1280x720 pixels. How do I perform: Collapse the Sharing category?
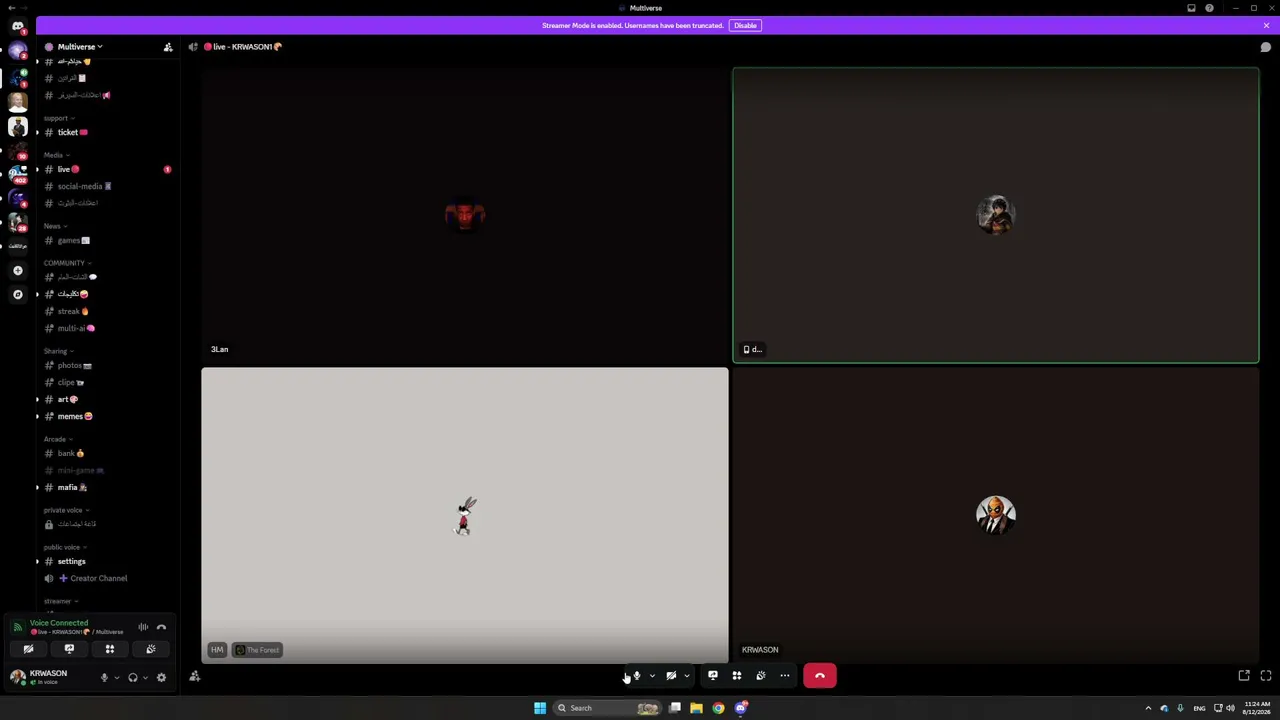tap(58, 351)
